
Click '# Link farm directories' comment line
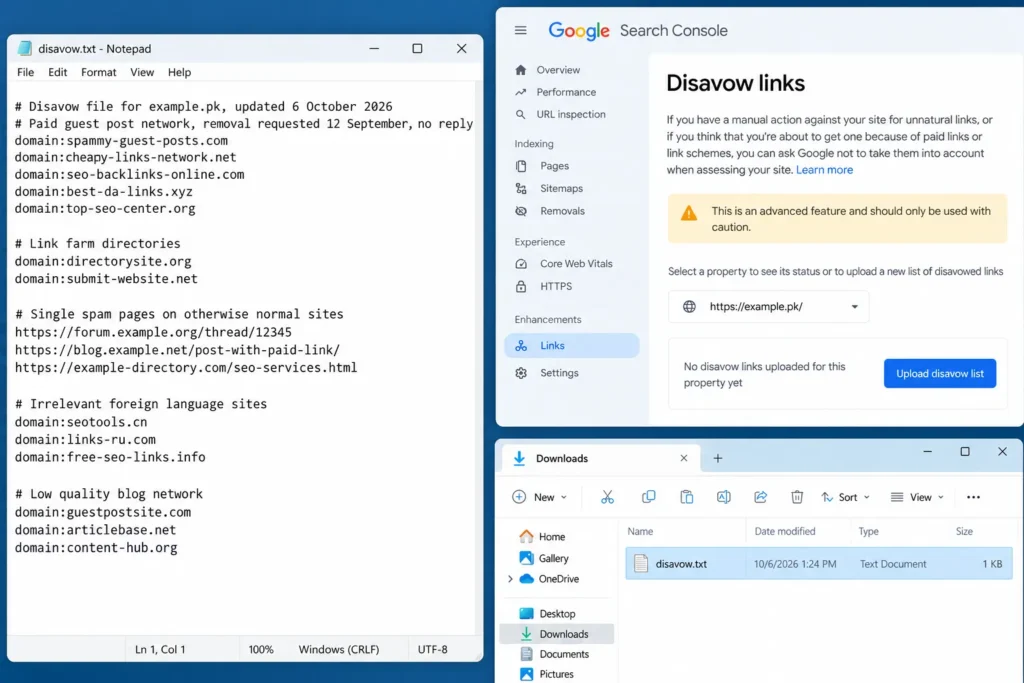point(97,244)
